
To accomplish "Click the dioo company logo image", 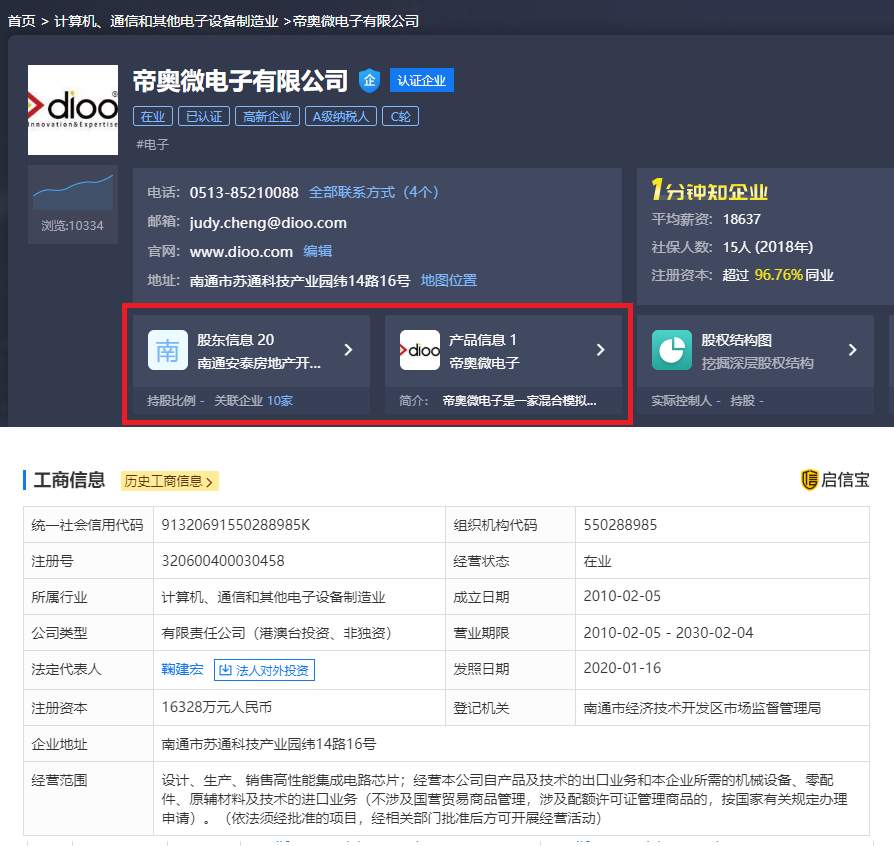I will 73,110.
